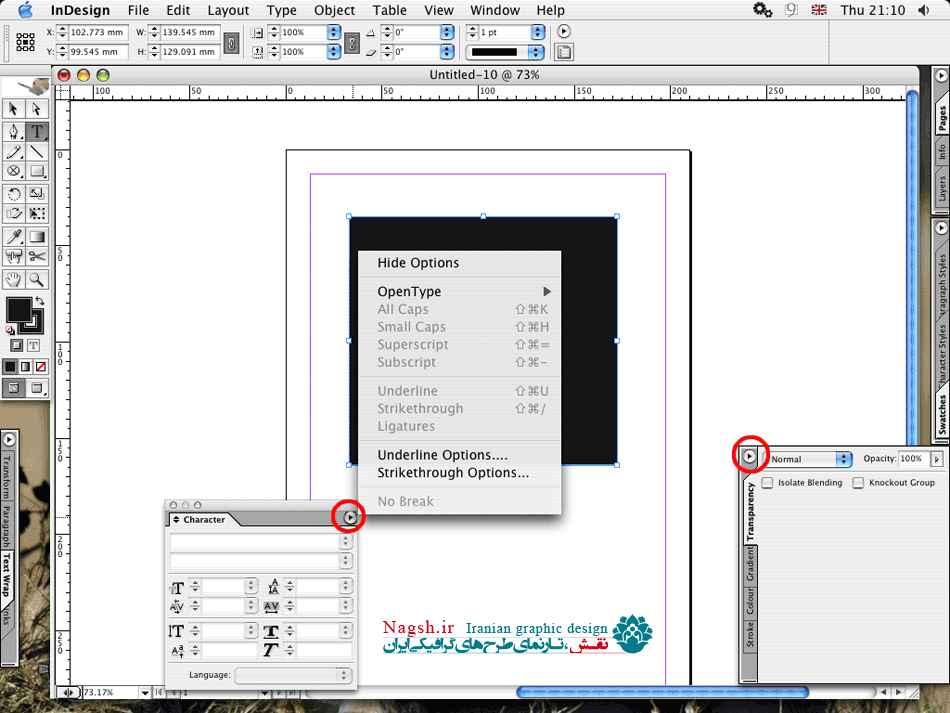The height and width of the screenshot is (713, 950).
Task: Select the Rectangle tool
Action: click(36, 171)
